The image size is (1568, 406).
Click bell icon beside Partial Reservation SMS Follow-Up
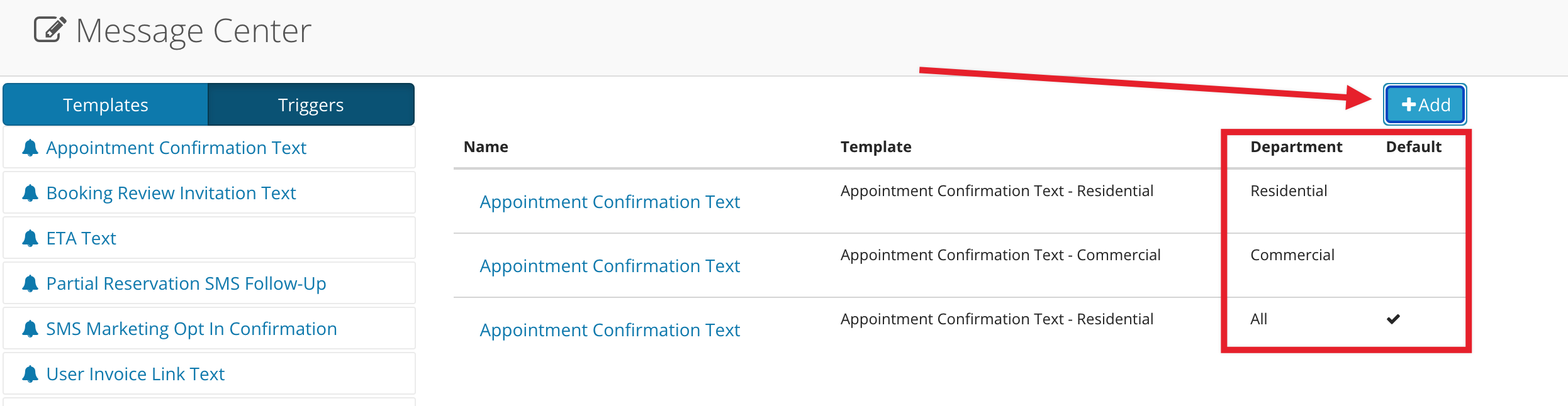coord(30,283)
